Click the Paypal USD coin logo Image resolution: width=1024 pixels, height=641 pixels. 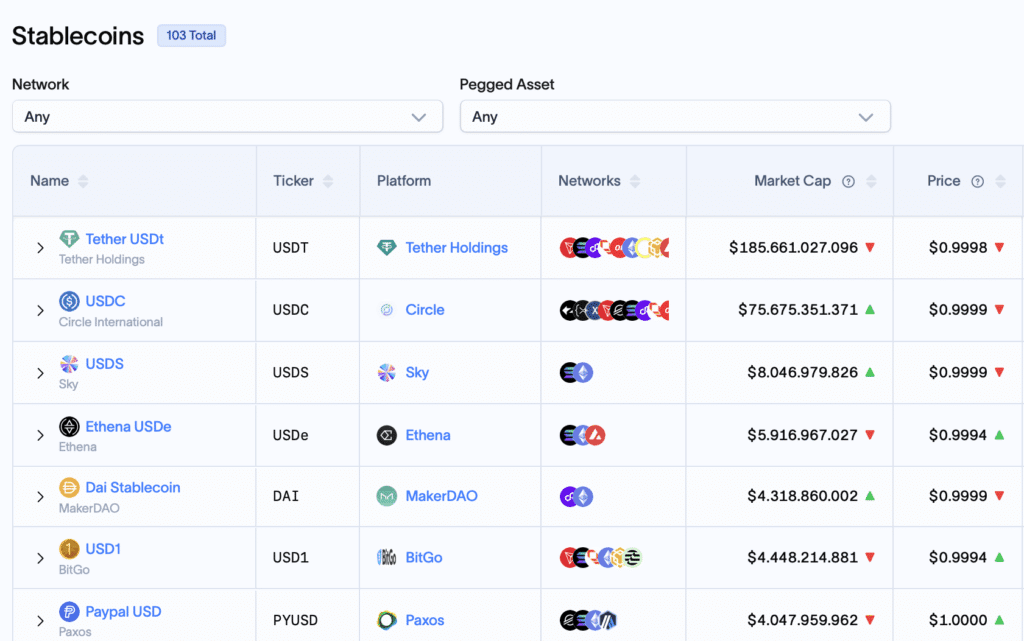(x=69, y=612)
